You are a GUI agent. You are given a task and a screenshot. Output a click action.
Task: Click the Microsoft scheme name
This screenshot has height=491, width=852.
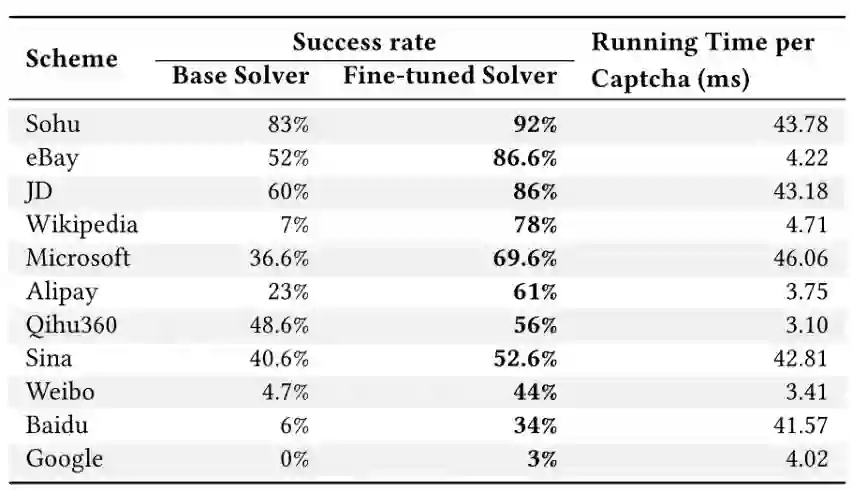[x=78, y=258]
